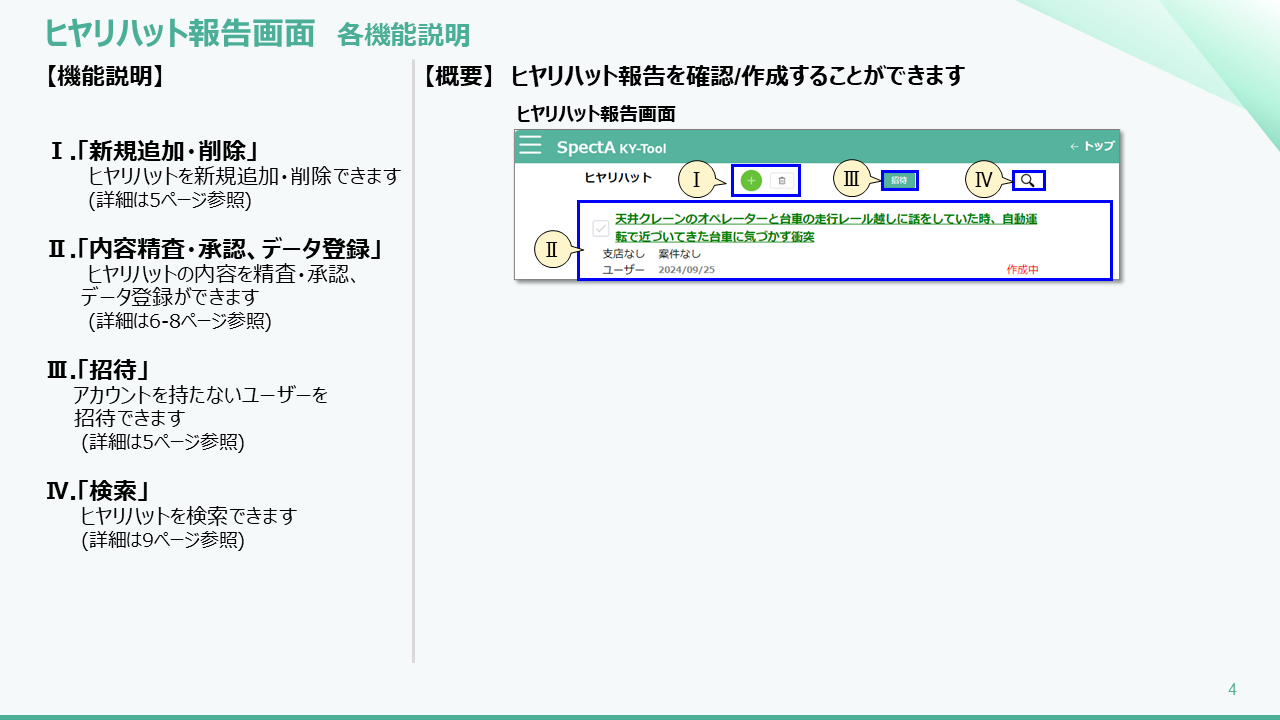Select the Ⅰ.「新規追加・削除」 heading
Image resolution: width=1280 pixels, height=720 pixels.
155,151
